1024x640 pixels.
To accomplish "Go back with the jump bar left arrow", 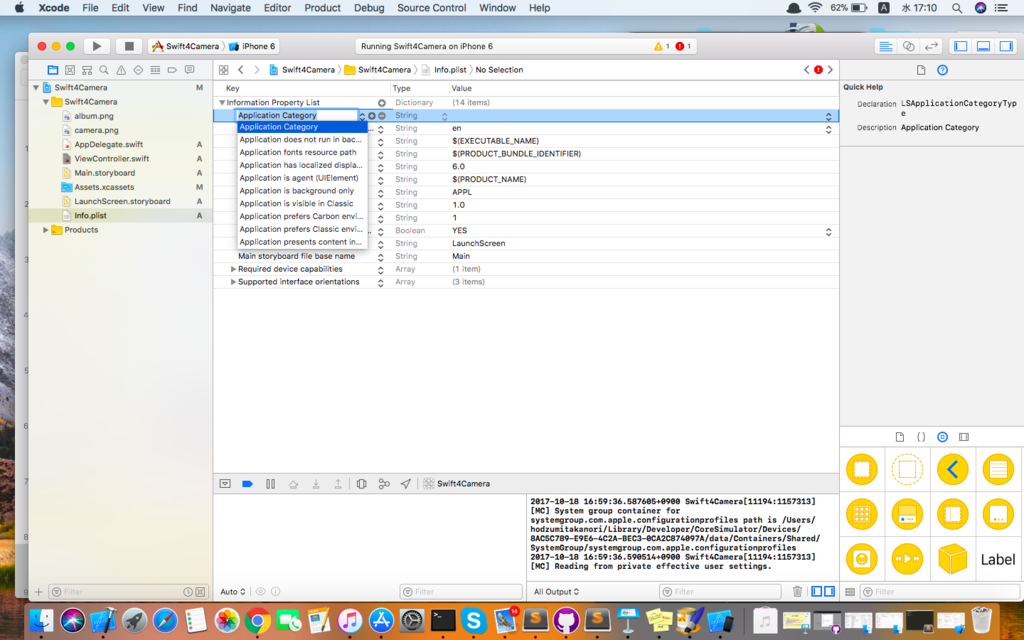I will pyautogui.click(x=240, y=70).
